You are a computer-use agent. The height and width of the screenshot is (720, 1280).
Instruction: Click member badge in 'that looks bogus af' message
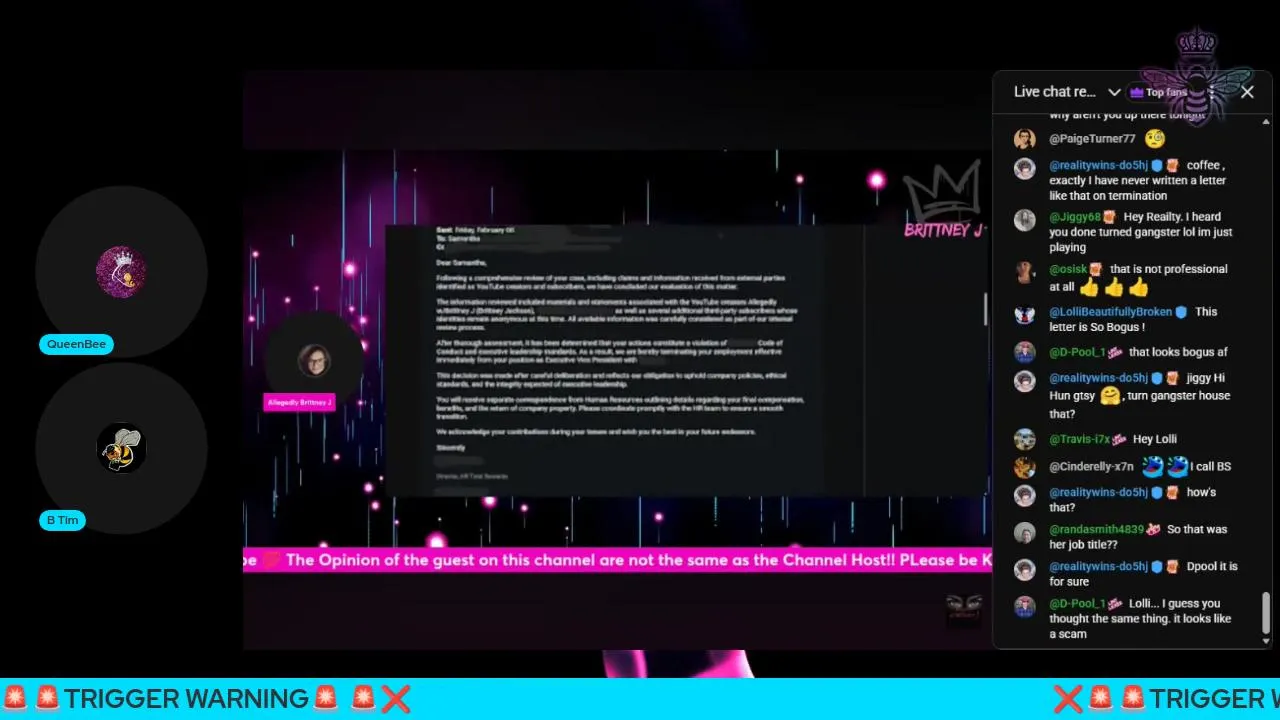point(1114,352)
